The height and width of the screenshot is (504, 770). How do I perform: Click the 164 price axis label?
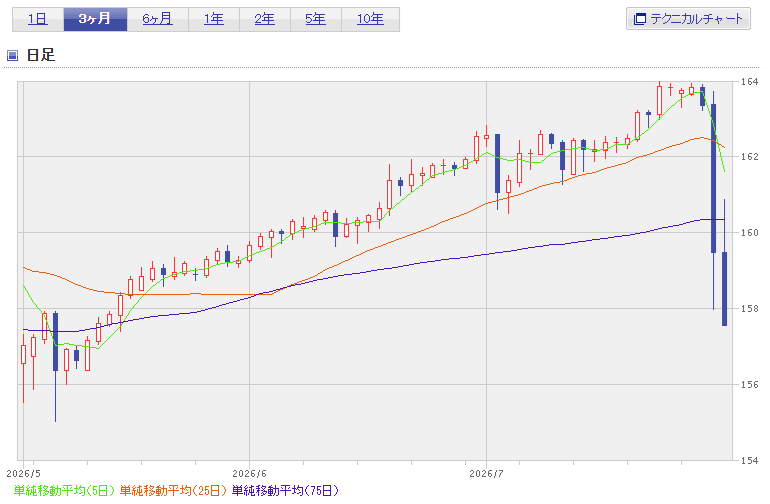click(749, 82)
